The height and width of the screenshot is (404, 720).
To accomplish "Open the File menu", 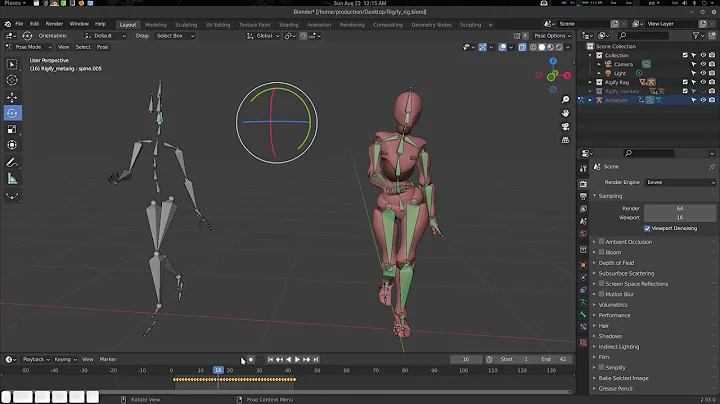I will [x=19, y=24].
